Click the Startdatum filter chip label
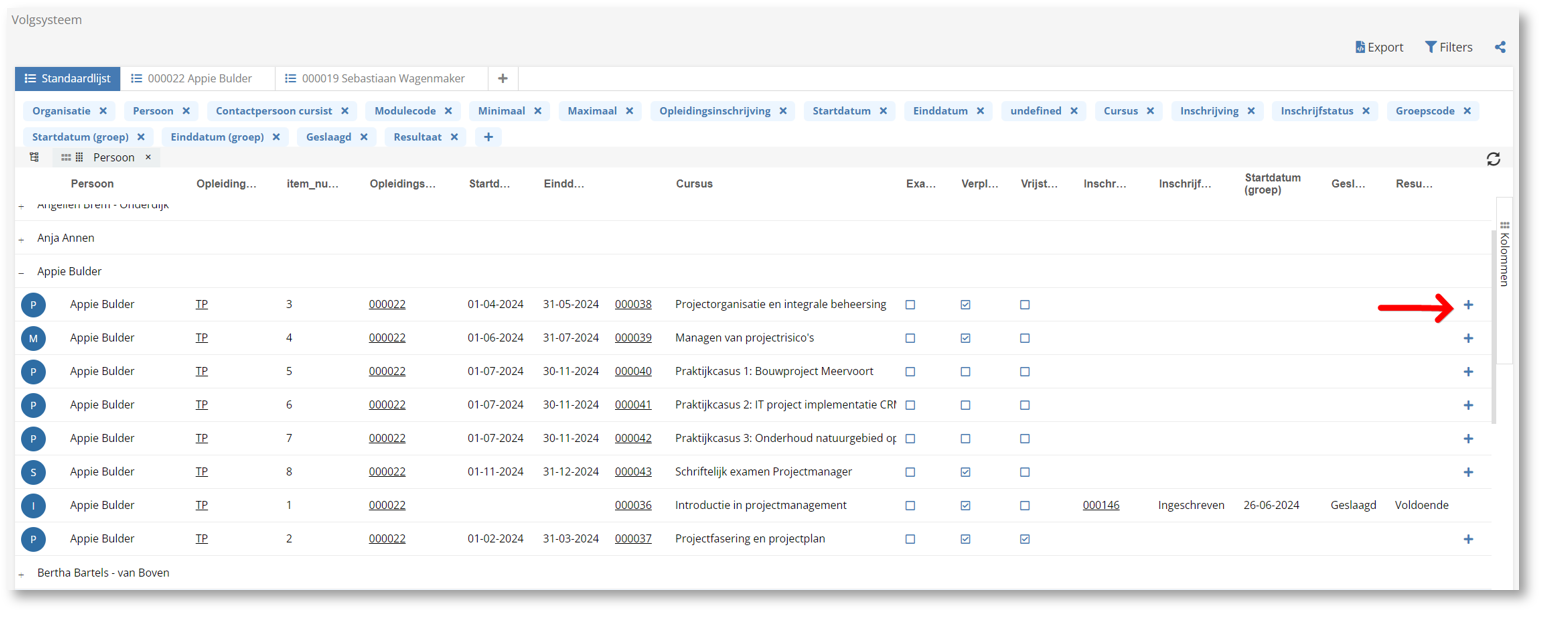The image size is (1564, 626). click(842, 111)
